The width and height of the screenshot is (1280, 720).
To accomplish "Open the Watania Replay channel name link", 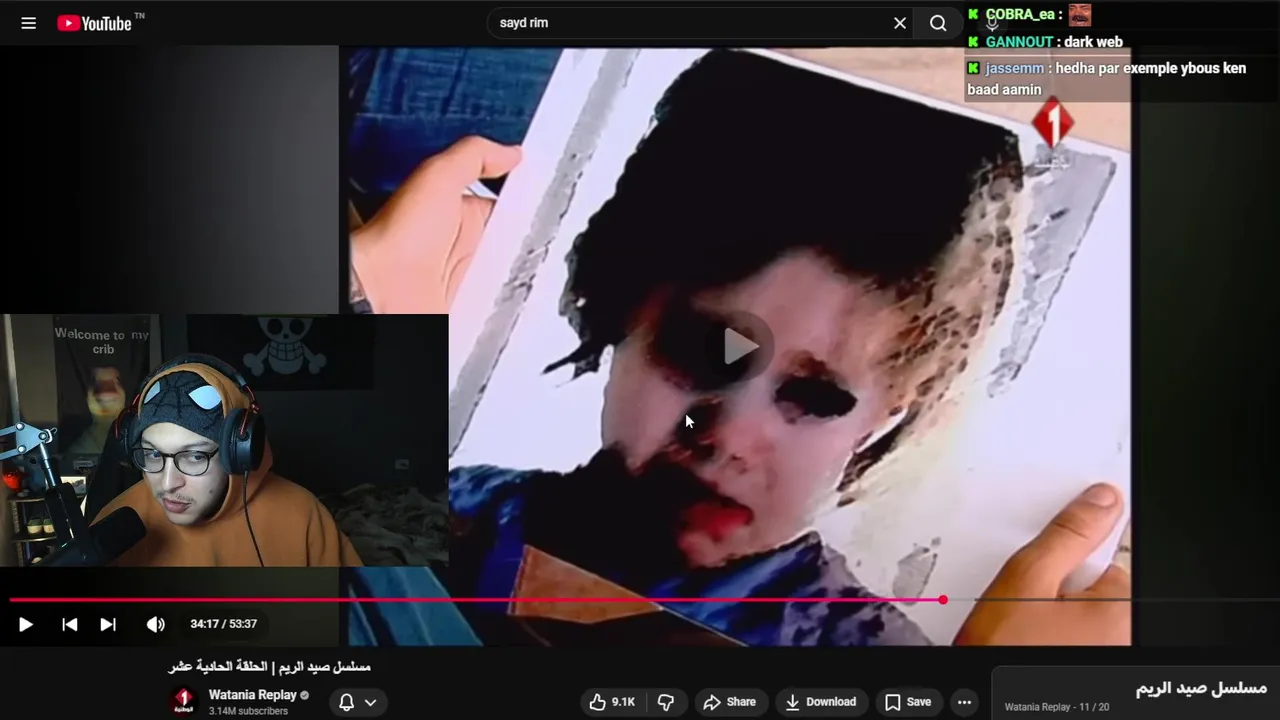I will tap(253, 695).
